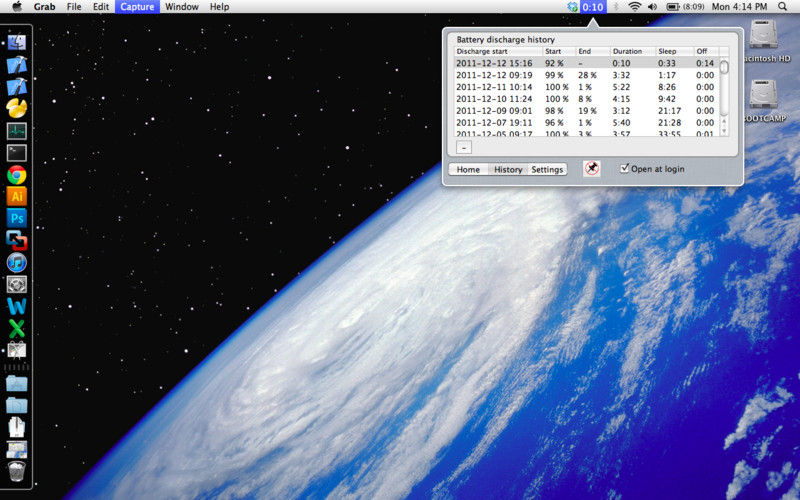This screenshot has height=500, width=800.
Task: Launch Google Chrome from the dock
Action: 17,174
